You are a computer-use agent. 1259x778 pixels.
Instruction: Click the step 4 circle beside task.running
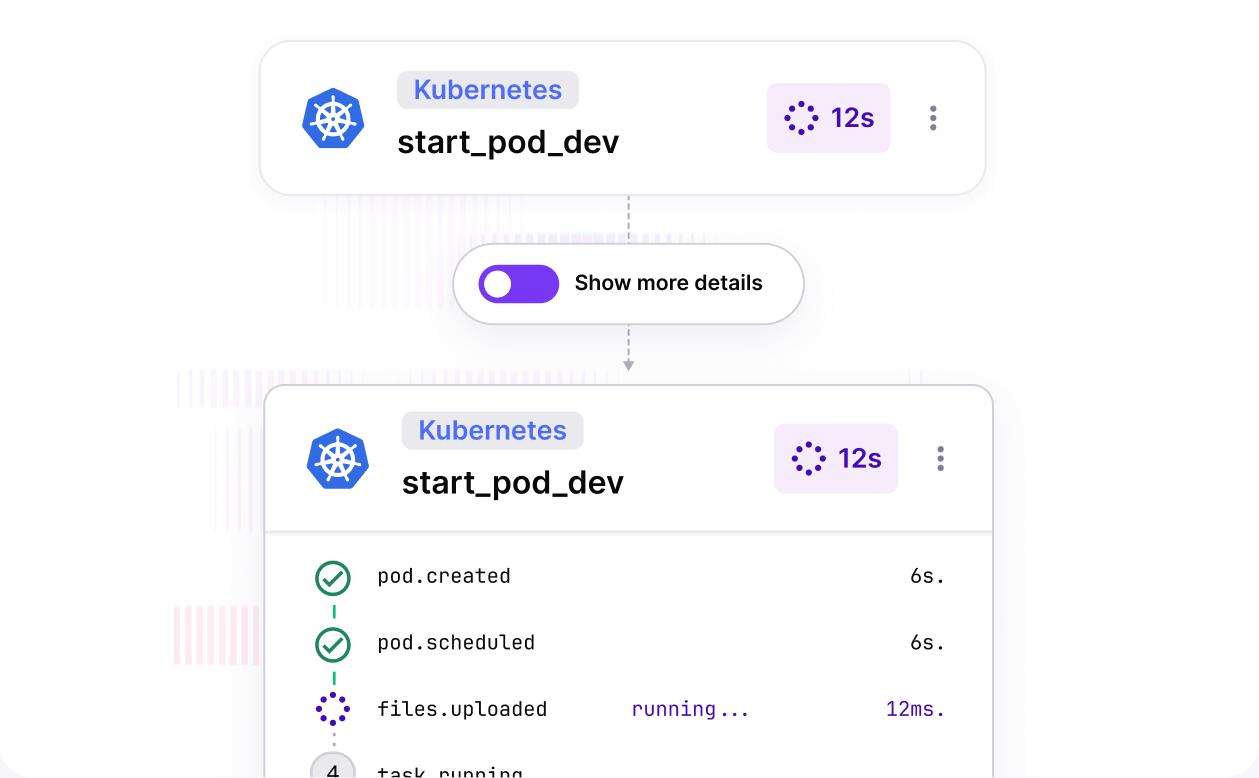point(333,766)
